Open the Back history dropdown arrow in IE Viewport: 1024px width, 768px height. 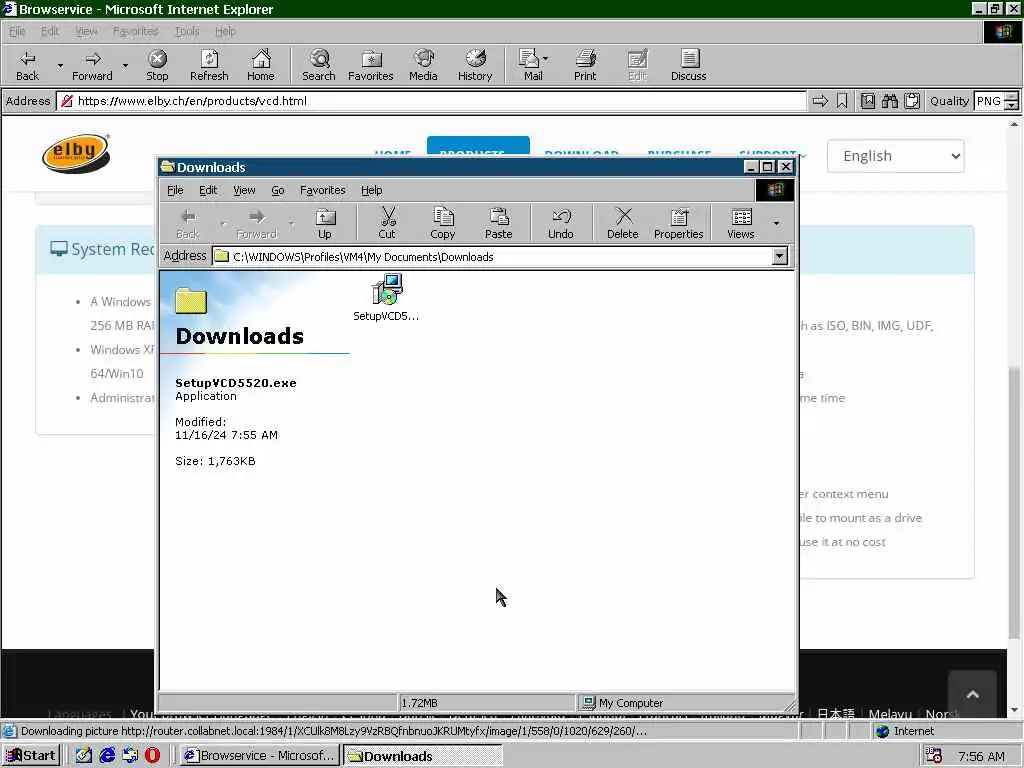60,65
